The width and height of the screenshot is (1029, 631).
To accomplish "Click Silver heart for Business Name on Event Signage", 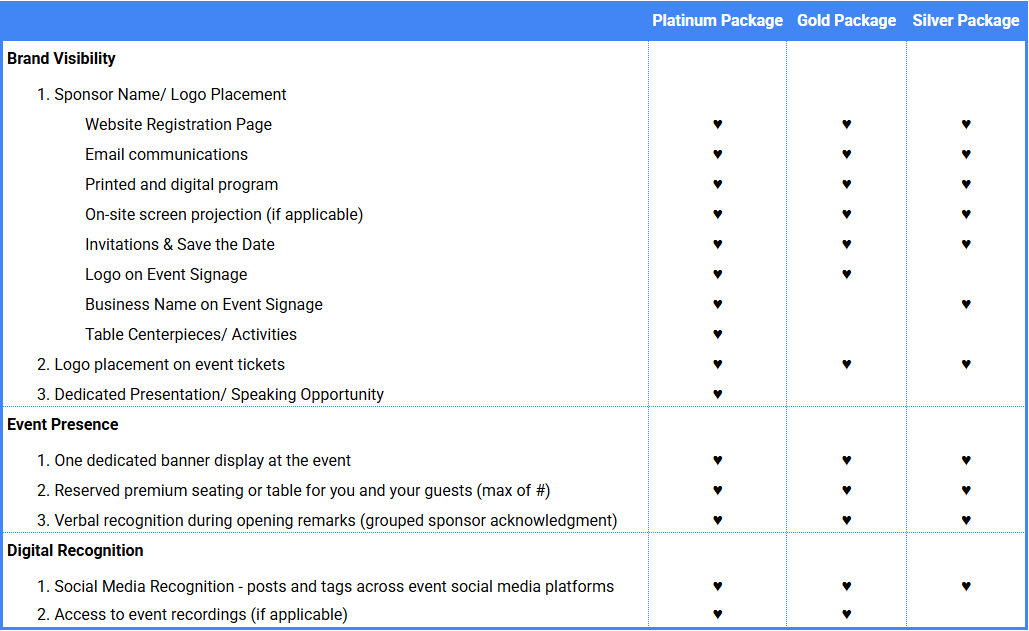I will click(966, 304).
